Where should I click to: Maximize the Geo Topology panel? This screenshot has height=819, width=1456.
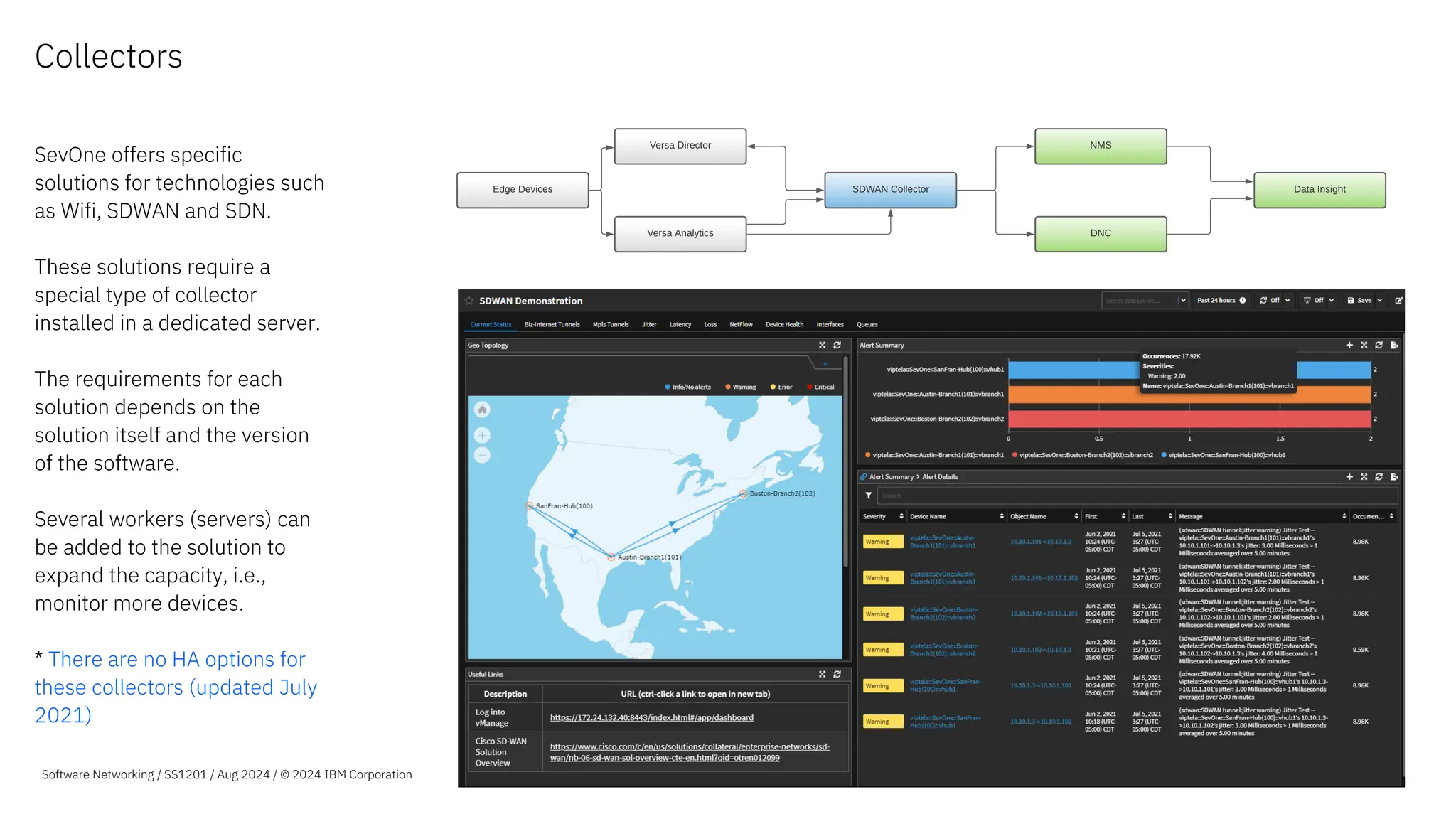[x=822, y=346]
